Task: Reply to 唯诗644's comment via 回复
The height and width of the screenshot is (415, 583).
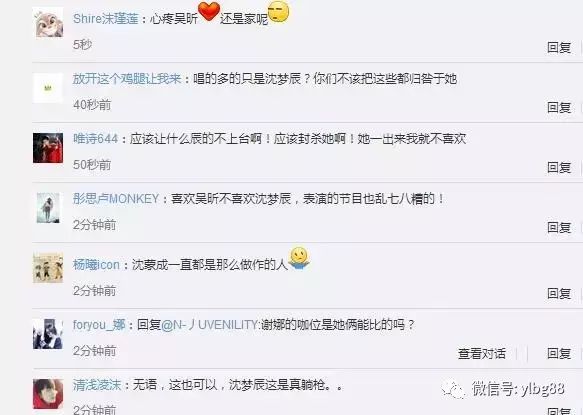Action: (x=559, y=167)
